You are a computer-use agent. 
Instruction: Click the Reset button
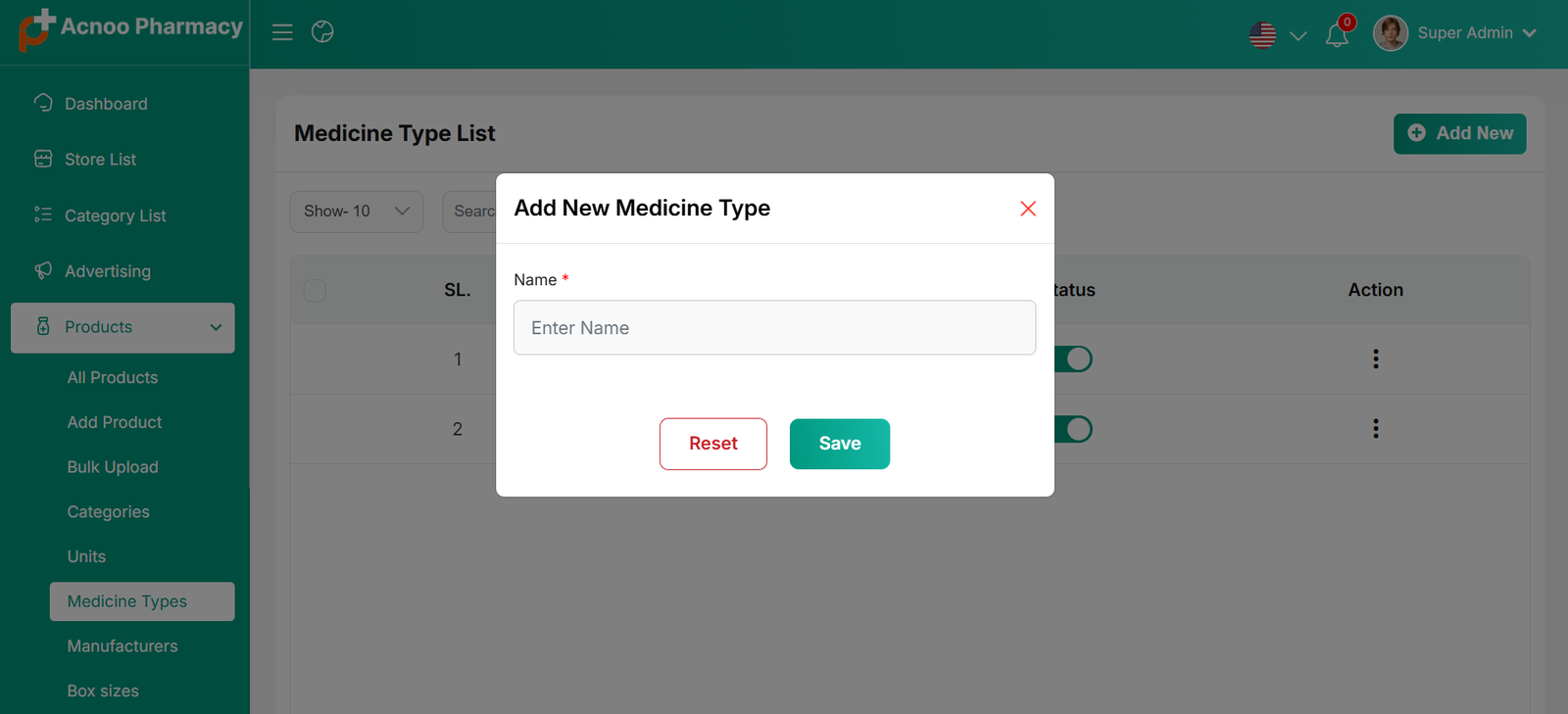(713, 444)
